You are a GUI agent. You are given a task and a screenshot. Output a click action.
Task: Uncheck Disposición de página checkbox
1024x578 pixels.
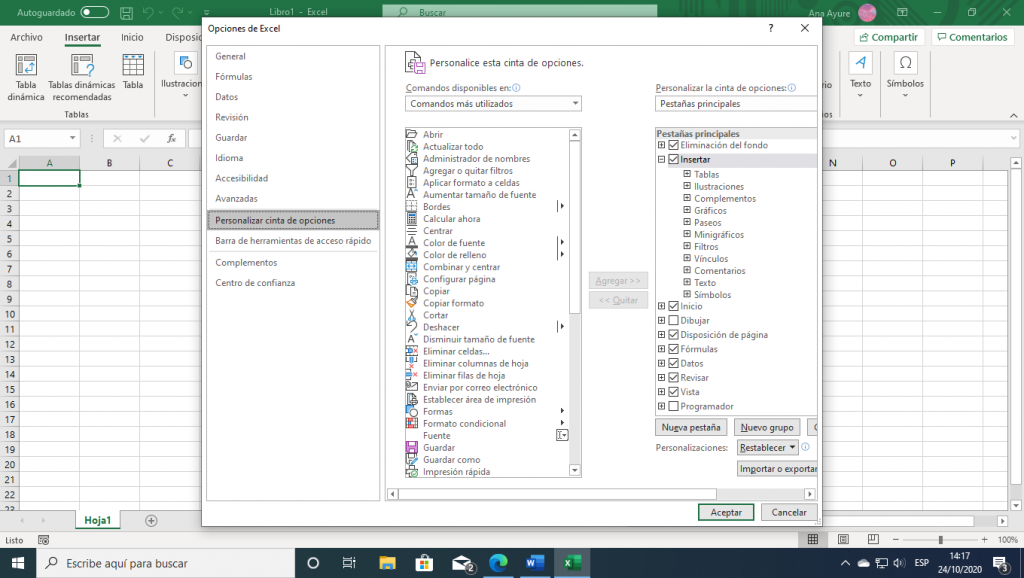(x=673, y=334)
